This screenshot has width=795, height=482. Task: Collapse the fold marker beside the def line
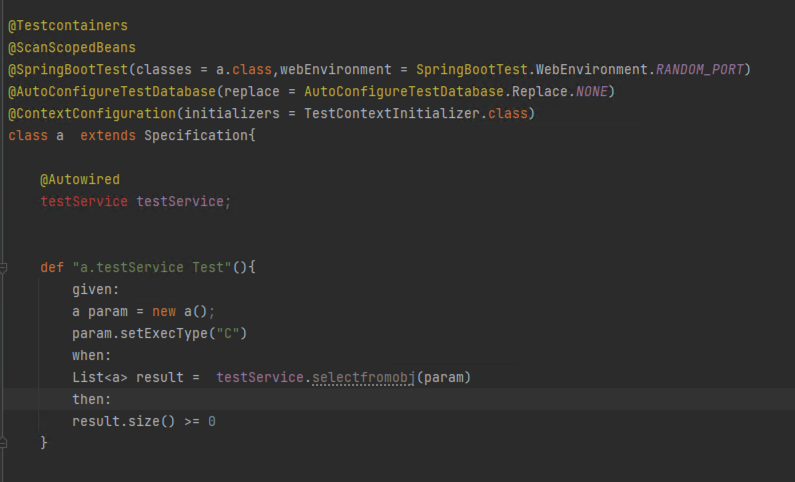point(3,267)
